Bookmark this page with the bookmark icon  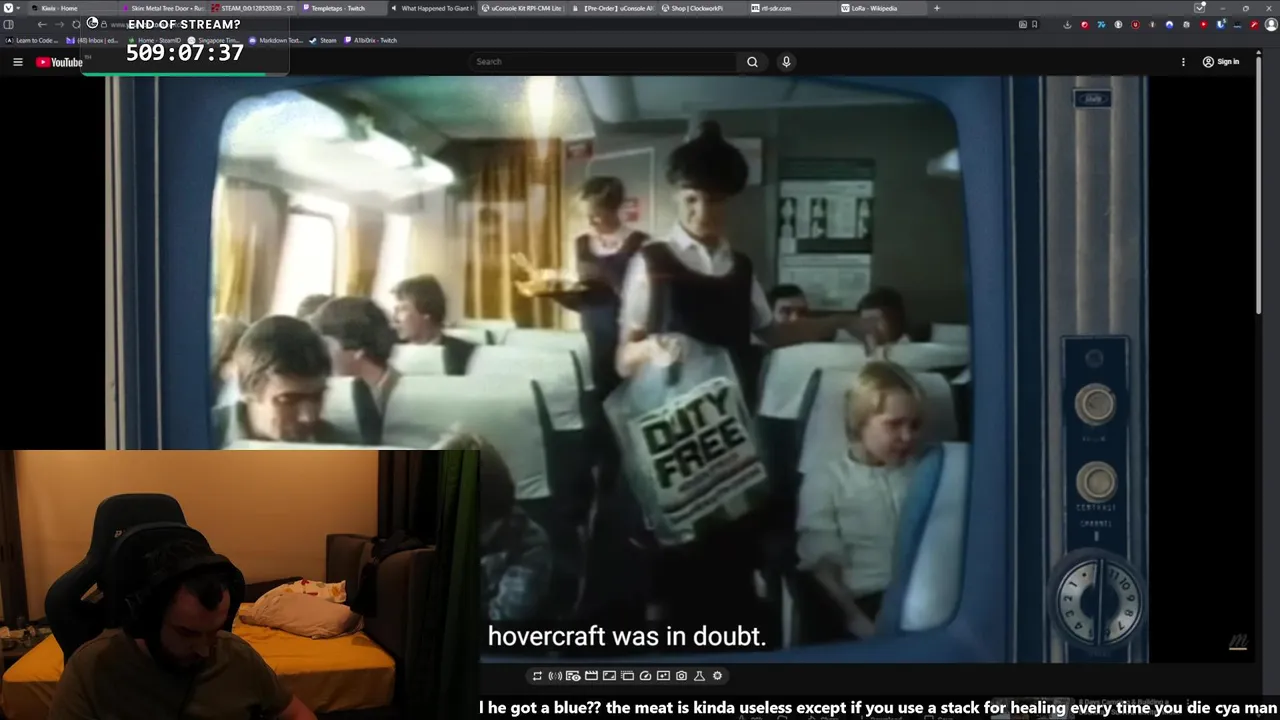[x=1035, y=24]
